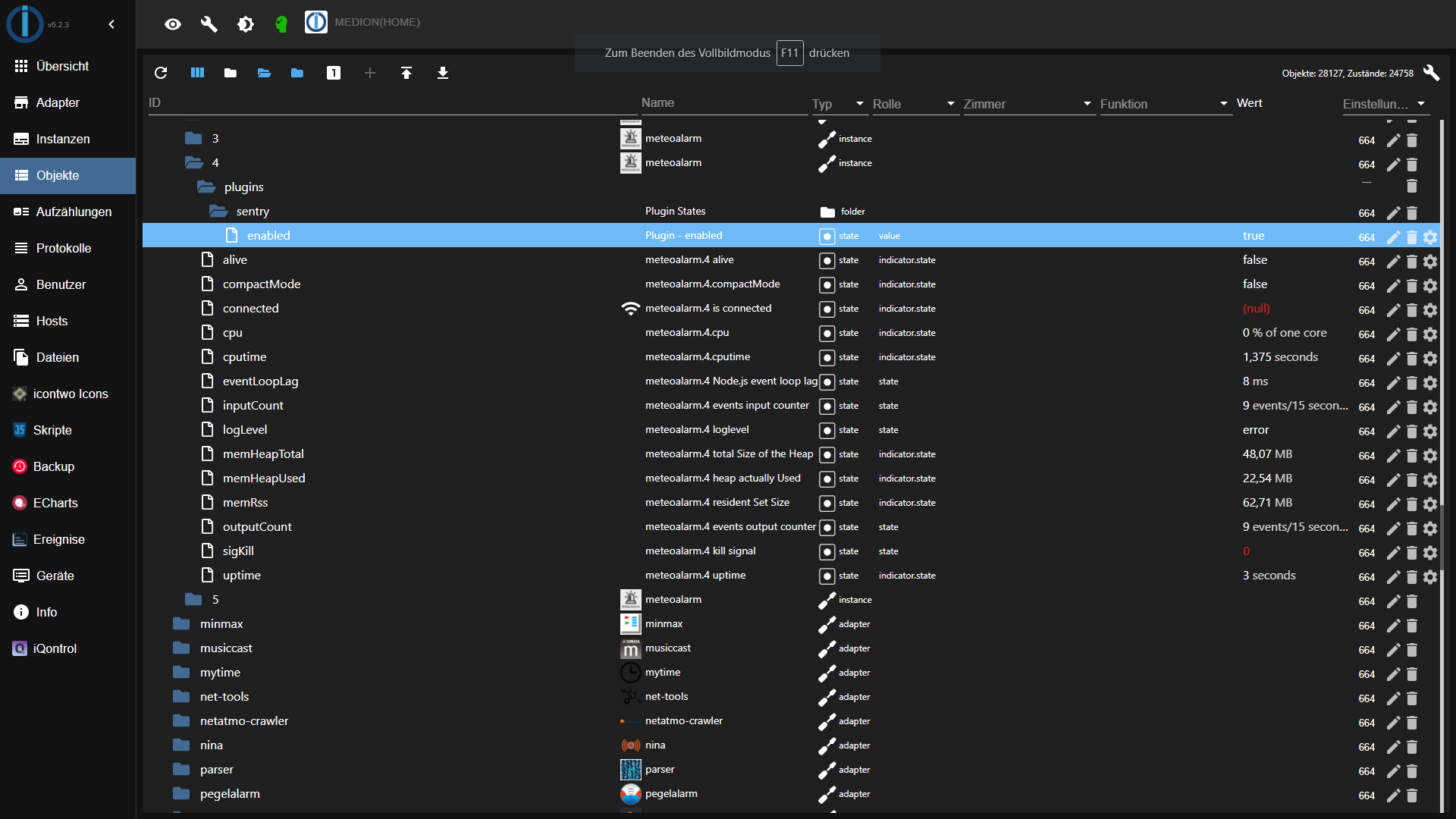Click the add new object plus icon

point(370,73)
